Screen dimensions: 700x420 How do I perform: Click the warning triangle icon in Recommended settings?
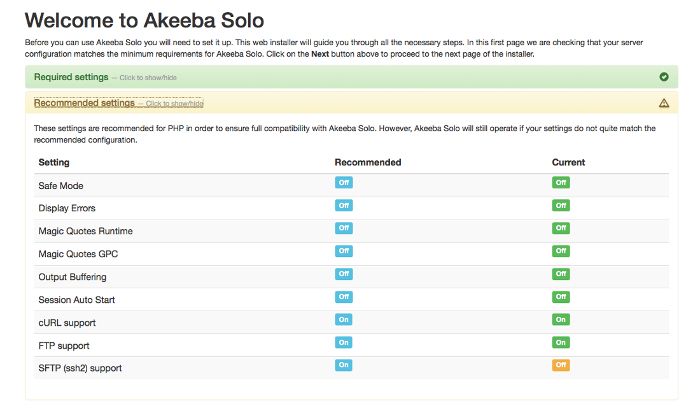tap(664, 103)
